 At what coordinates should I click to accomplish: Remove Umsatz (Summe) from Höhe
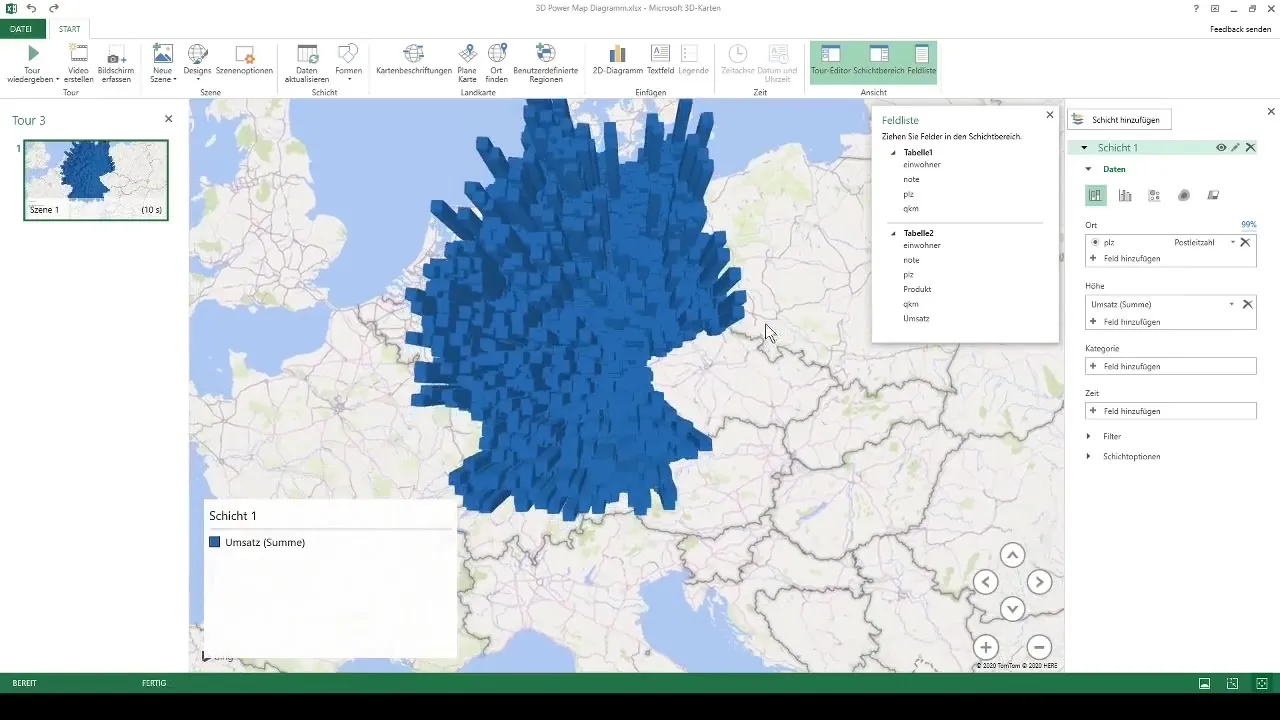pyautogui.click(x=1247, y=304)
